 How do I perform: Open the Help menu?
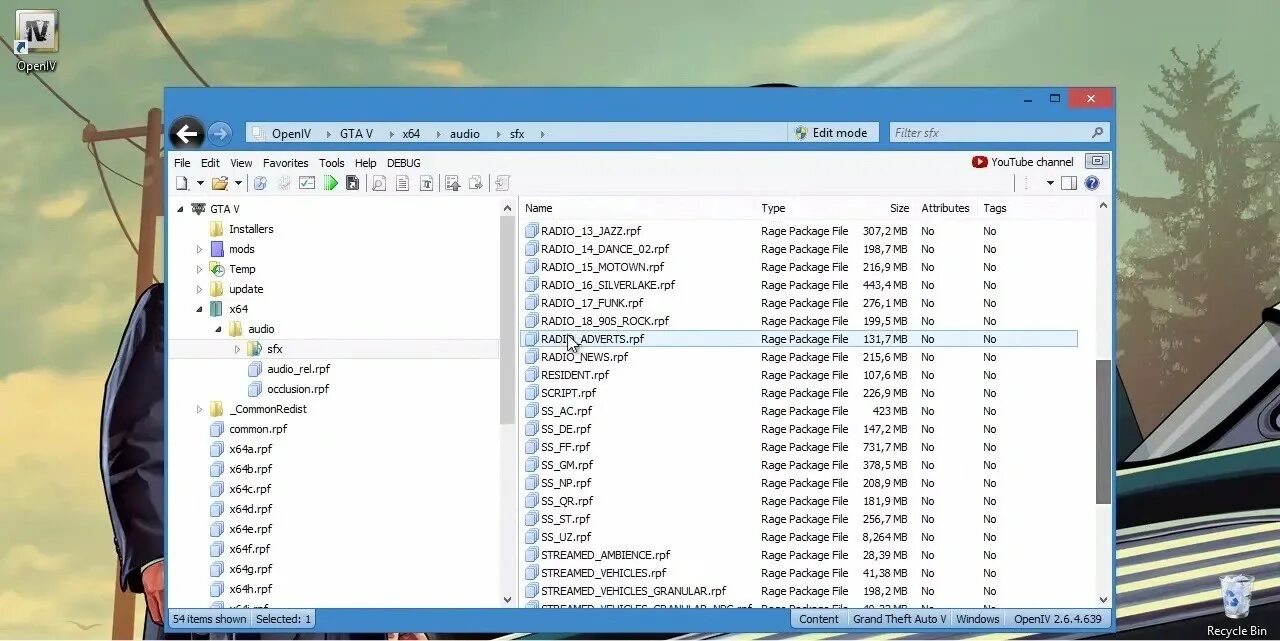click(366, 163)
